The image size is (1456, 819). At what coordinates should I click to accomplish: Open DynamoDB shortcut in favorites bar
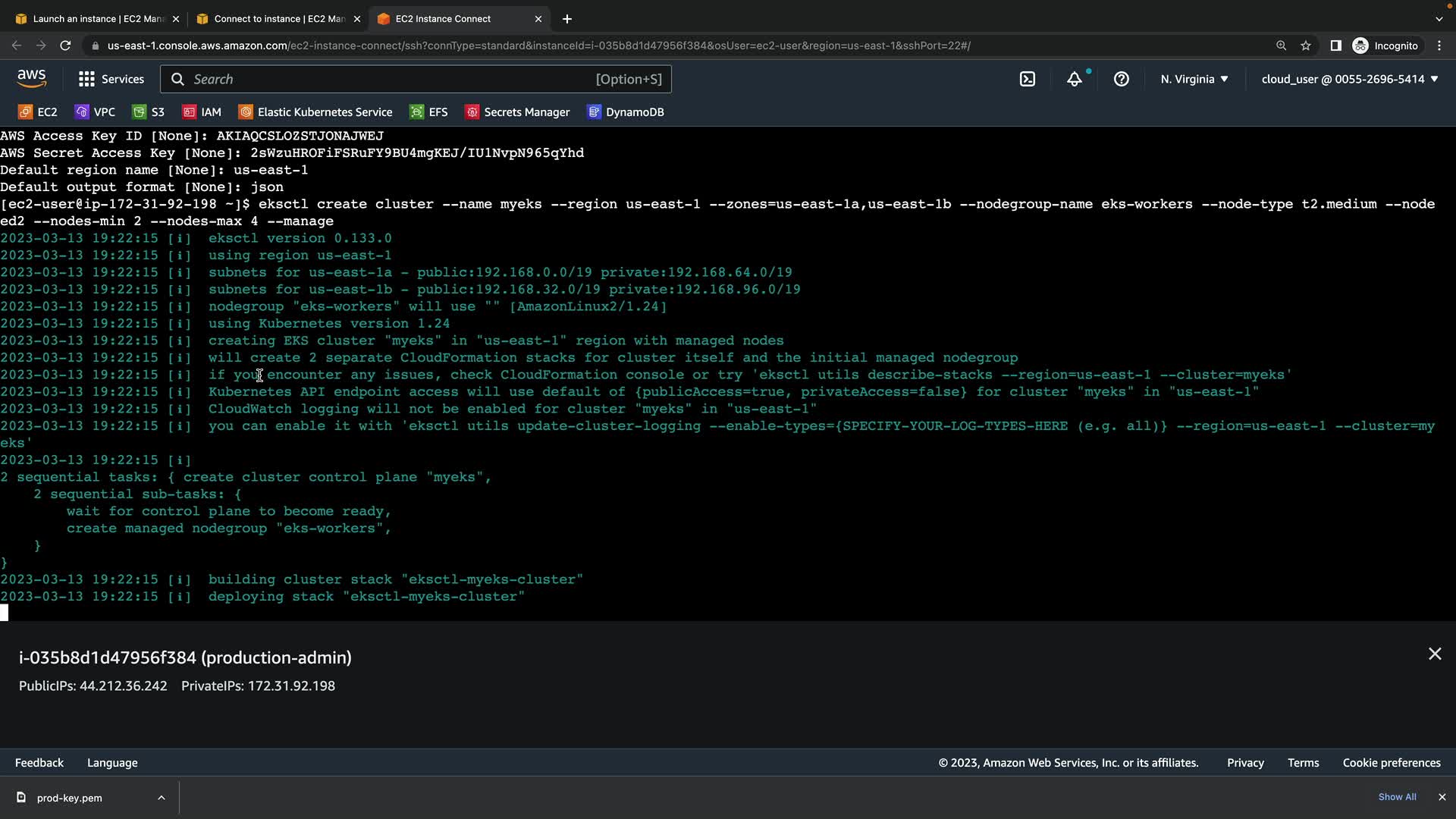[x=626, y=112]
